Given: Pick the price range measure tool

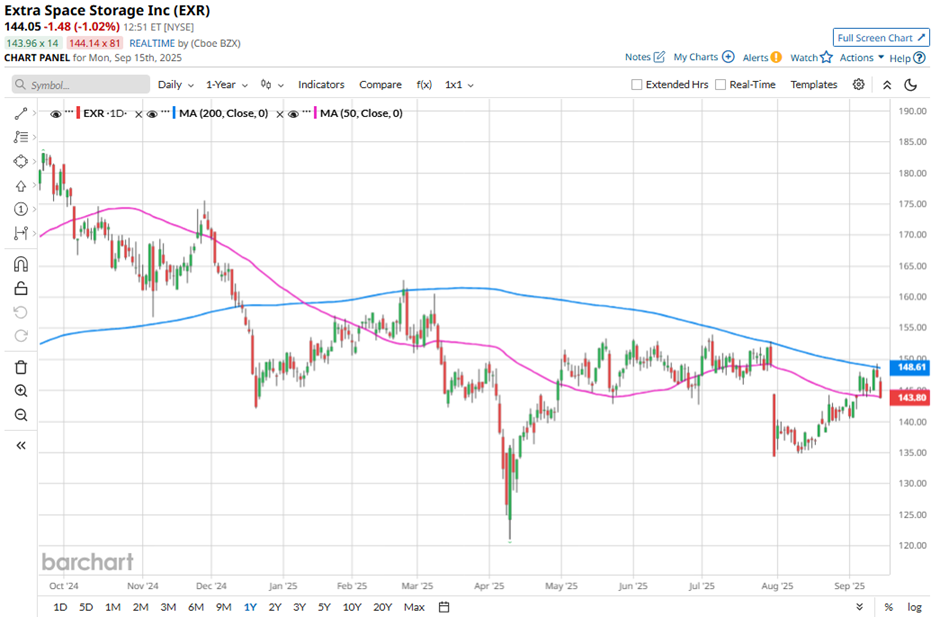Looking at the screenshot, I should click(21, 233).
